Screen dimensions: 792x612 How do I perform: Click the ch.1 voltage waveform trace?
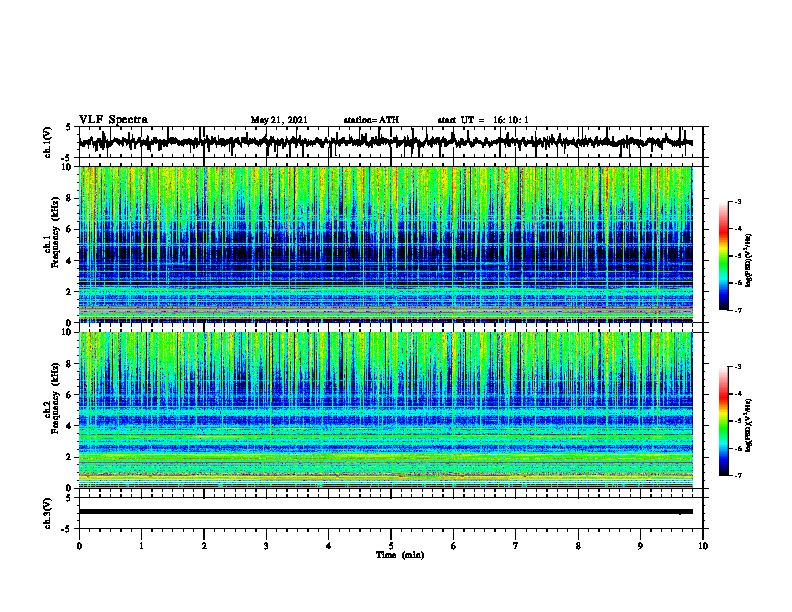click(x=385, y=142)
